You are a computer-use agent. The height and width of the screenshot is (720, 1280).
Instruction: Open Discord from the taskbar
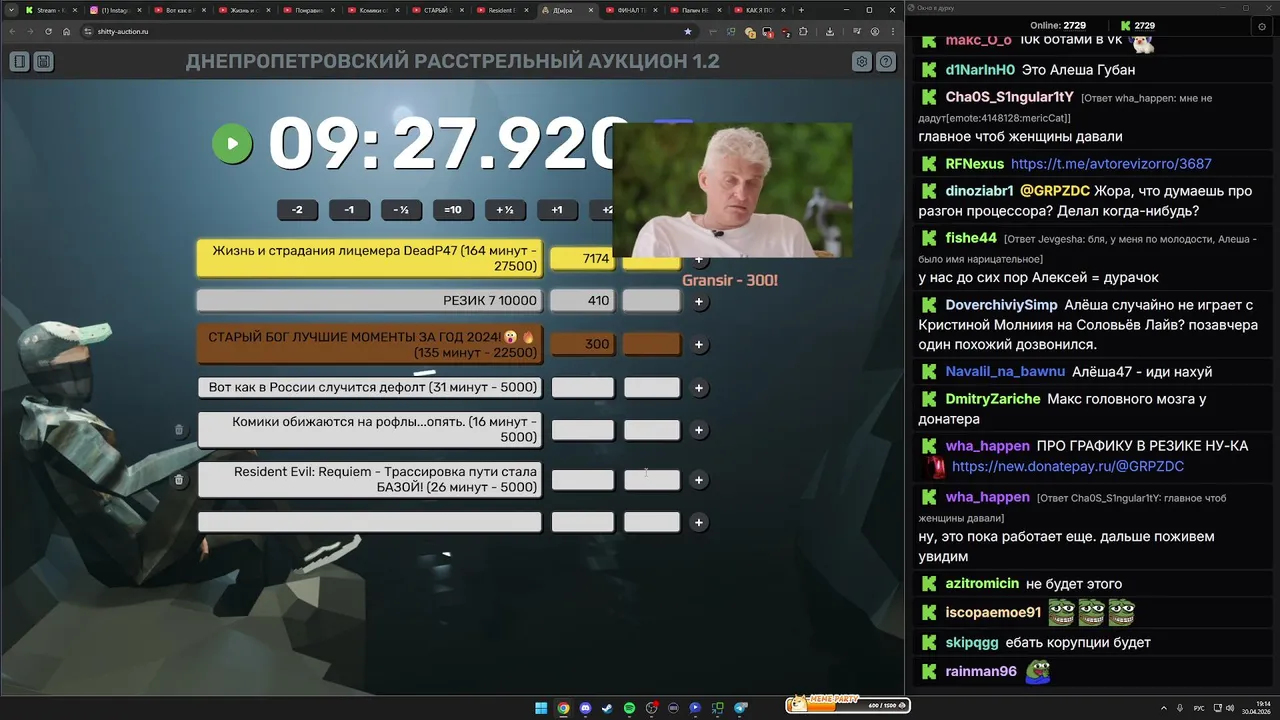coord(585,708)
